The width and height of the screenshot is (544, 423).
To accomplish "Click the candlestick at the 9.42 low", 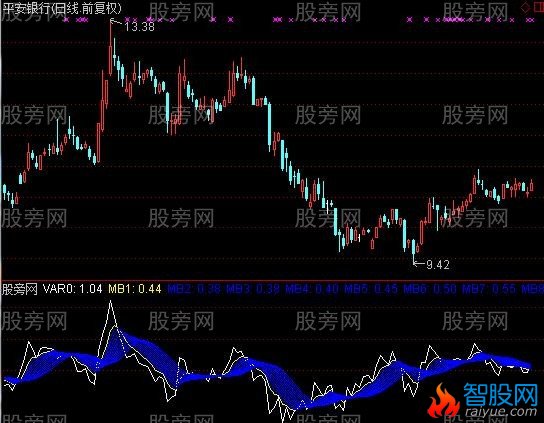I will pyautogui.click(x=414, y=251).
